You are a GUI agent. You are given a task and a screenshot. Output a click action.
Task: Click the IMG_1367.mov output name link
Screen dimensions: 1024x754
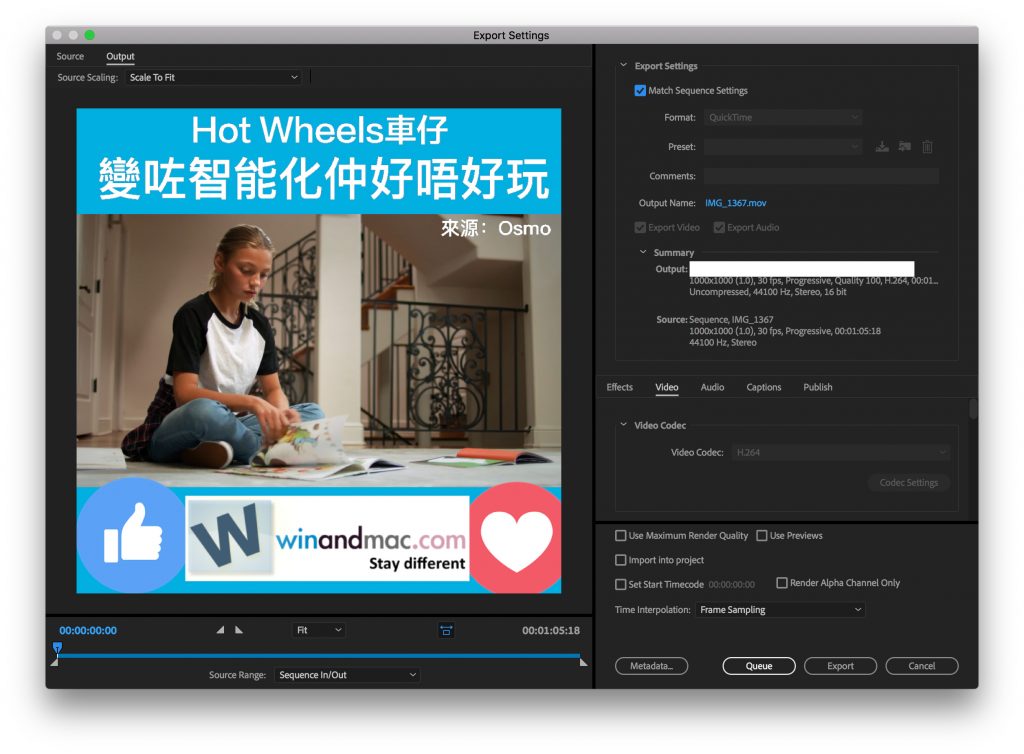point(735,203)
